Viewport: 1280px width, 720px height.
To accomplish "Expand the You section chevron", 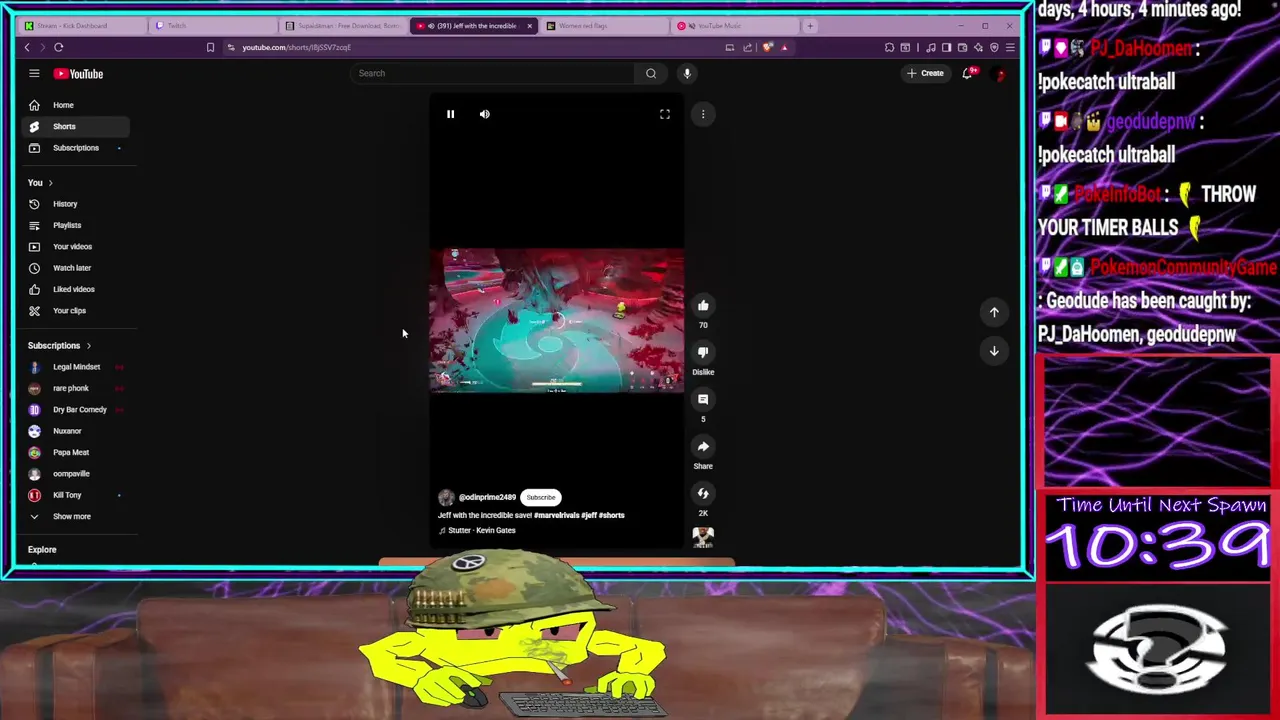I will tap(50, 183).
